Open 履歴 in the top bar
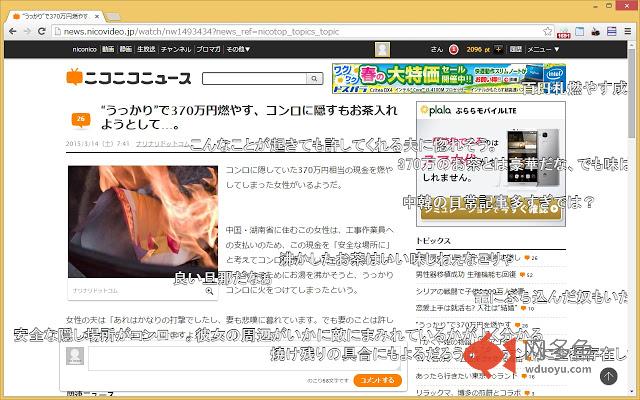This screenshot has height=400, width=640. [516, 49]
